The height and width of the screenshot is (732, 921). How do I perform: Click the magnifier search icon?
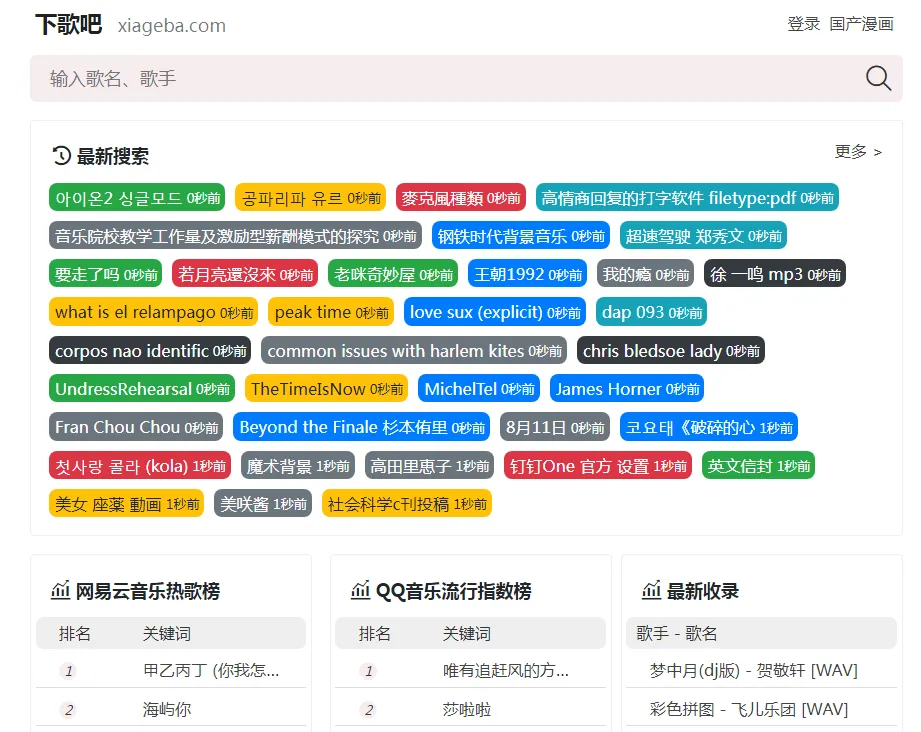point(878,78)
